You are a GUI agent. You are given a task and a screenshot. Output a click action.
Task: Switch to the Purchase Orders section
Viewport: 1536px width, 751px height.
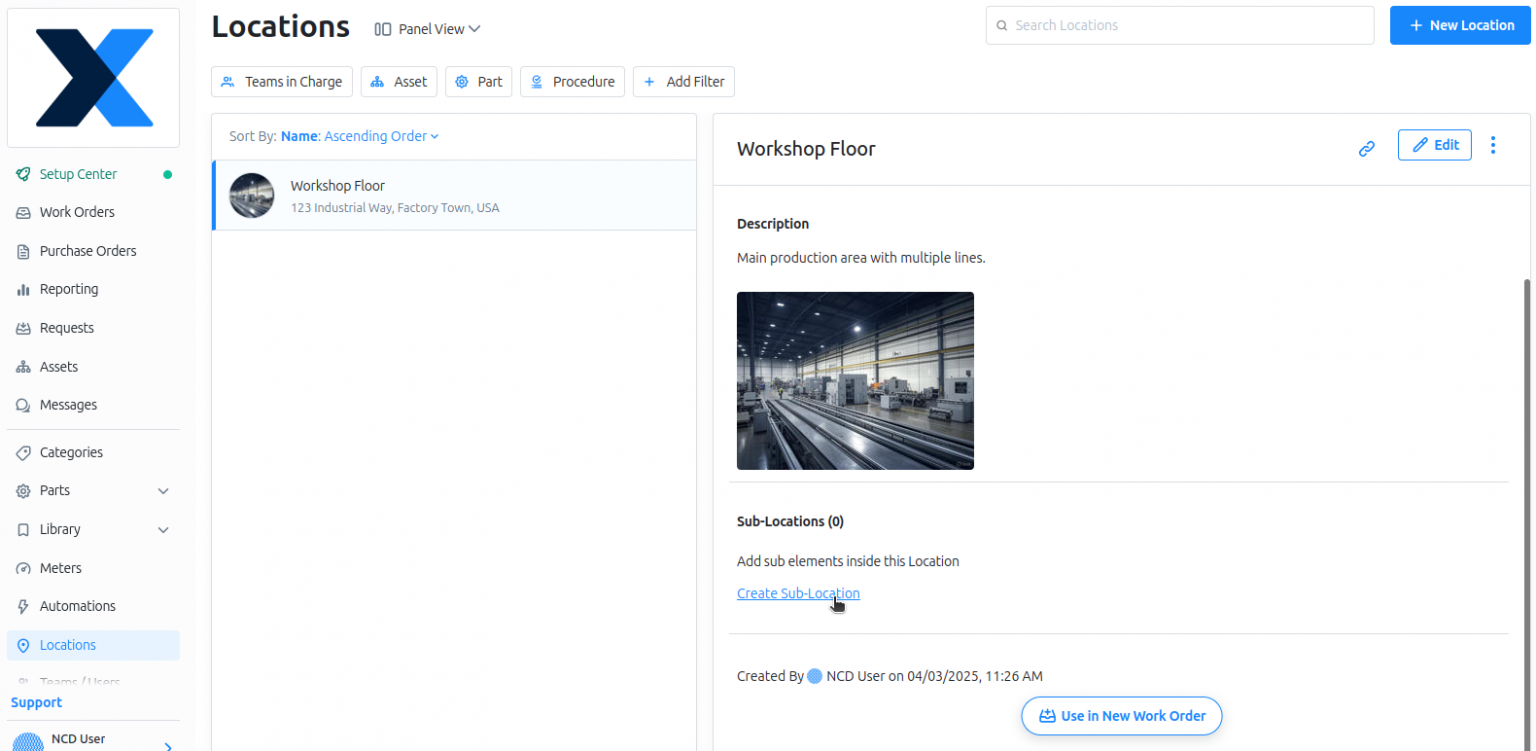(x=88, y=251)
